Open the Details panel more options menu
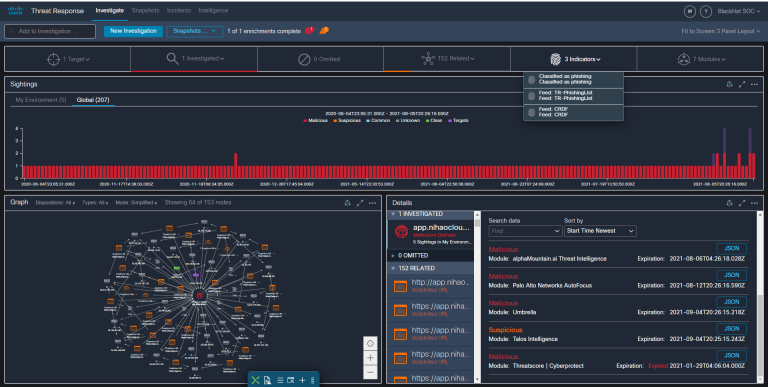768x387 pixels. [x=754, y=203]
